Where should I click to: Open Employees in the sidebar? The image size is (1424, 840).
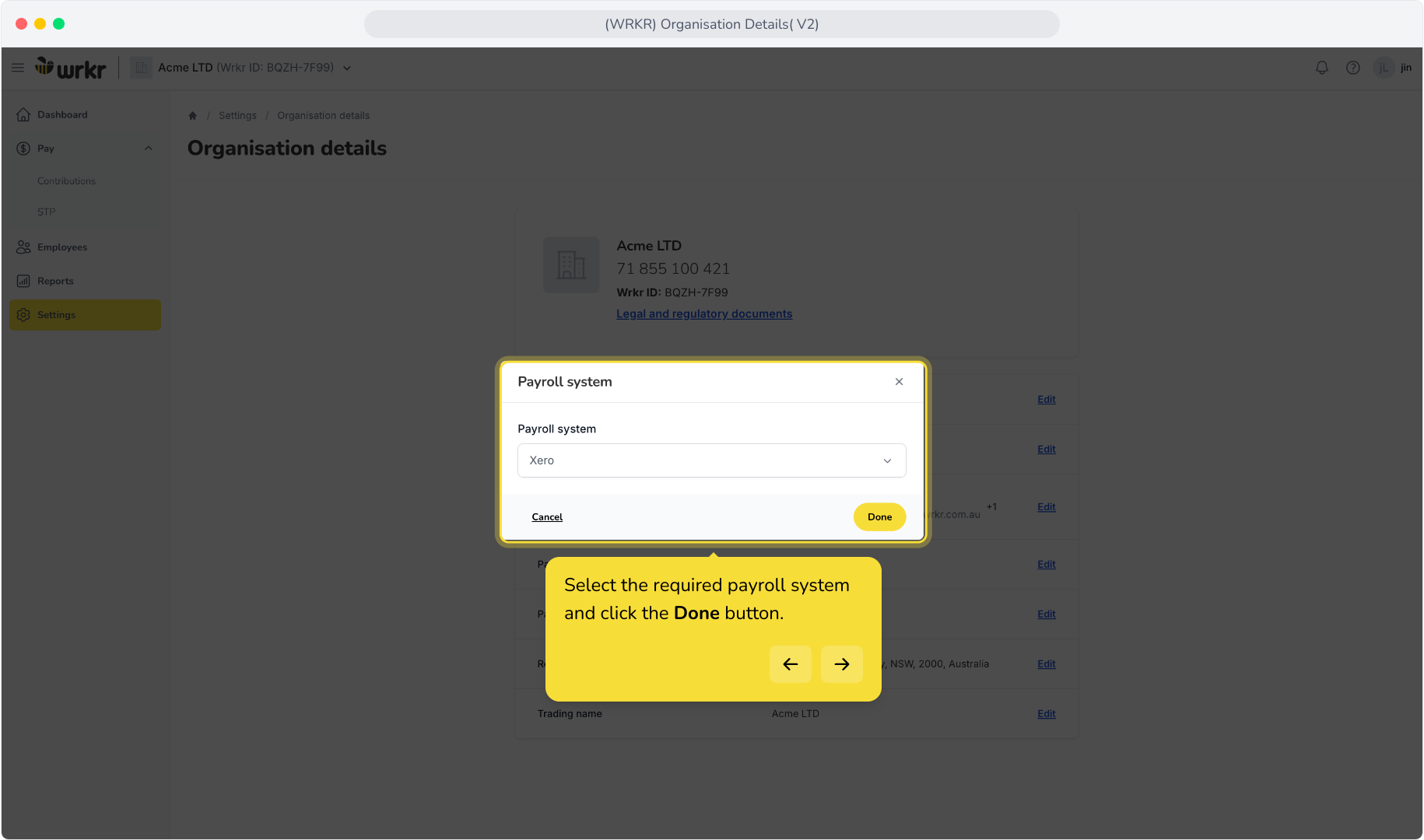coord(85,247)
